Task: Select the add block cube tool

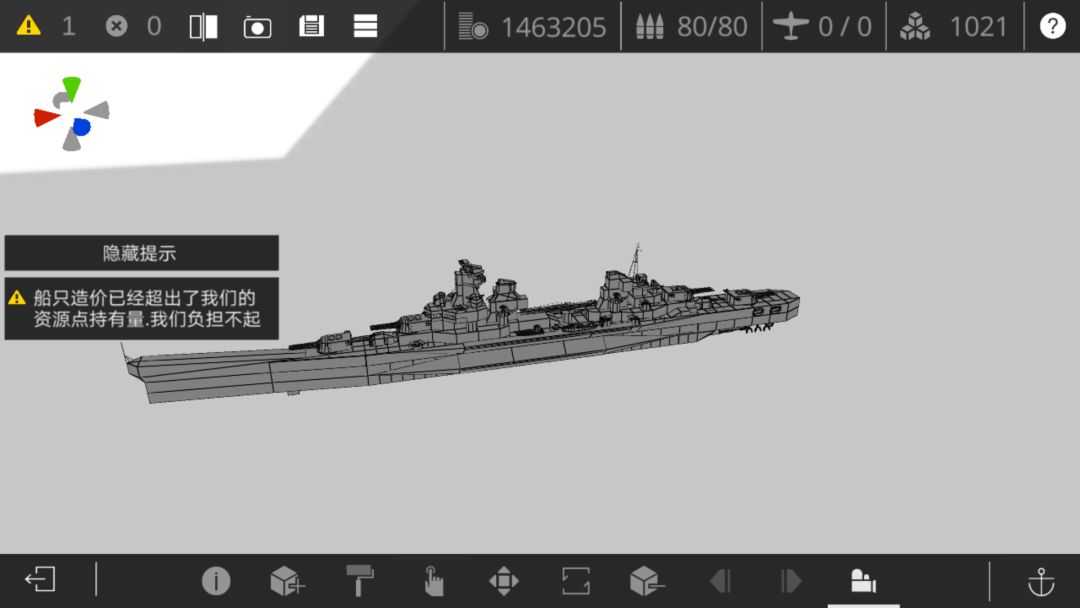Action: (x=287, y=580)
